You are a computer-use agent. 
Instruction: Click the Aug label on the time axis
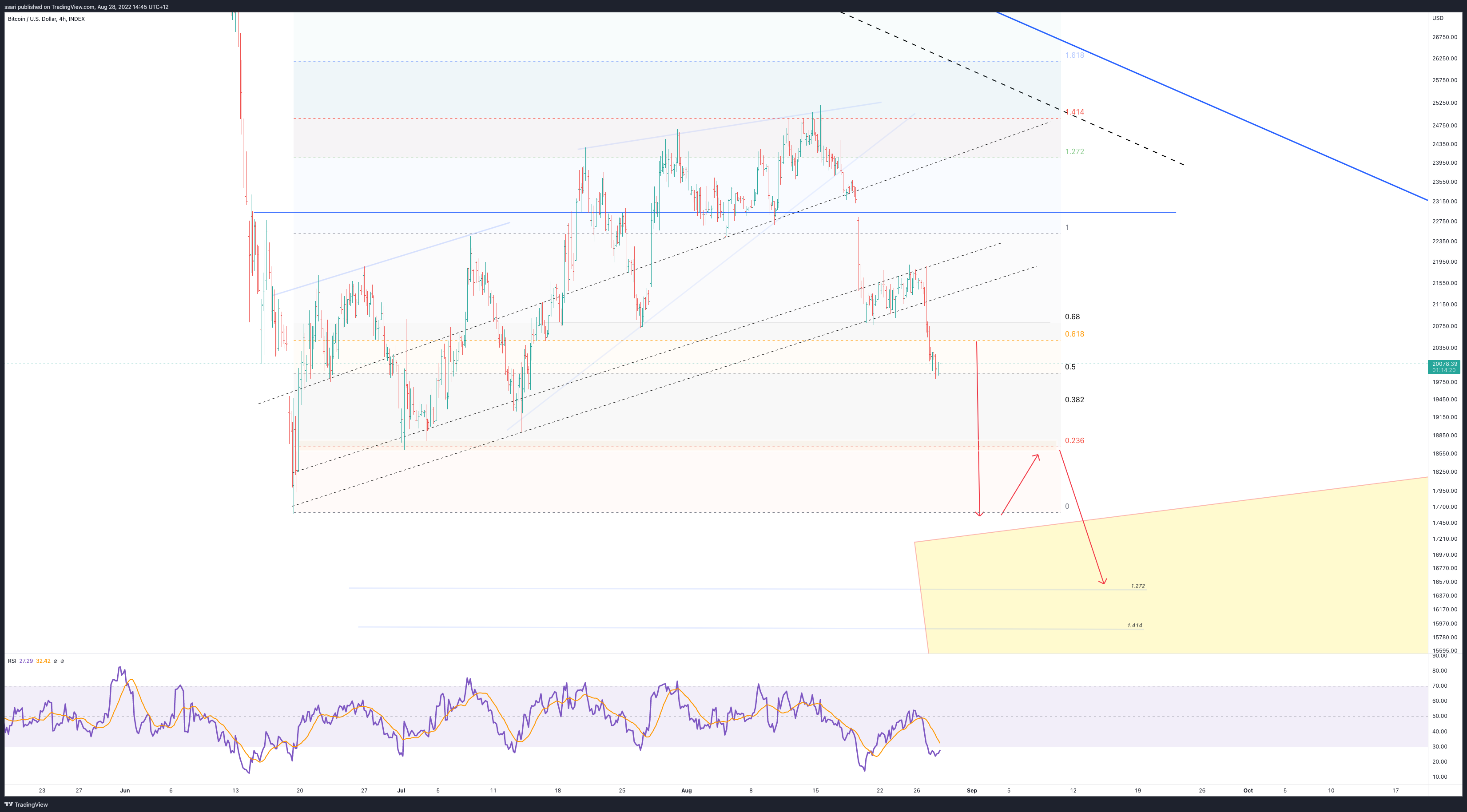pos(686,790)
